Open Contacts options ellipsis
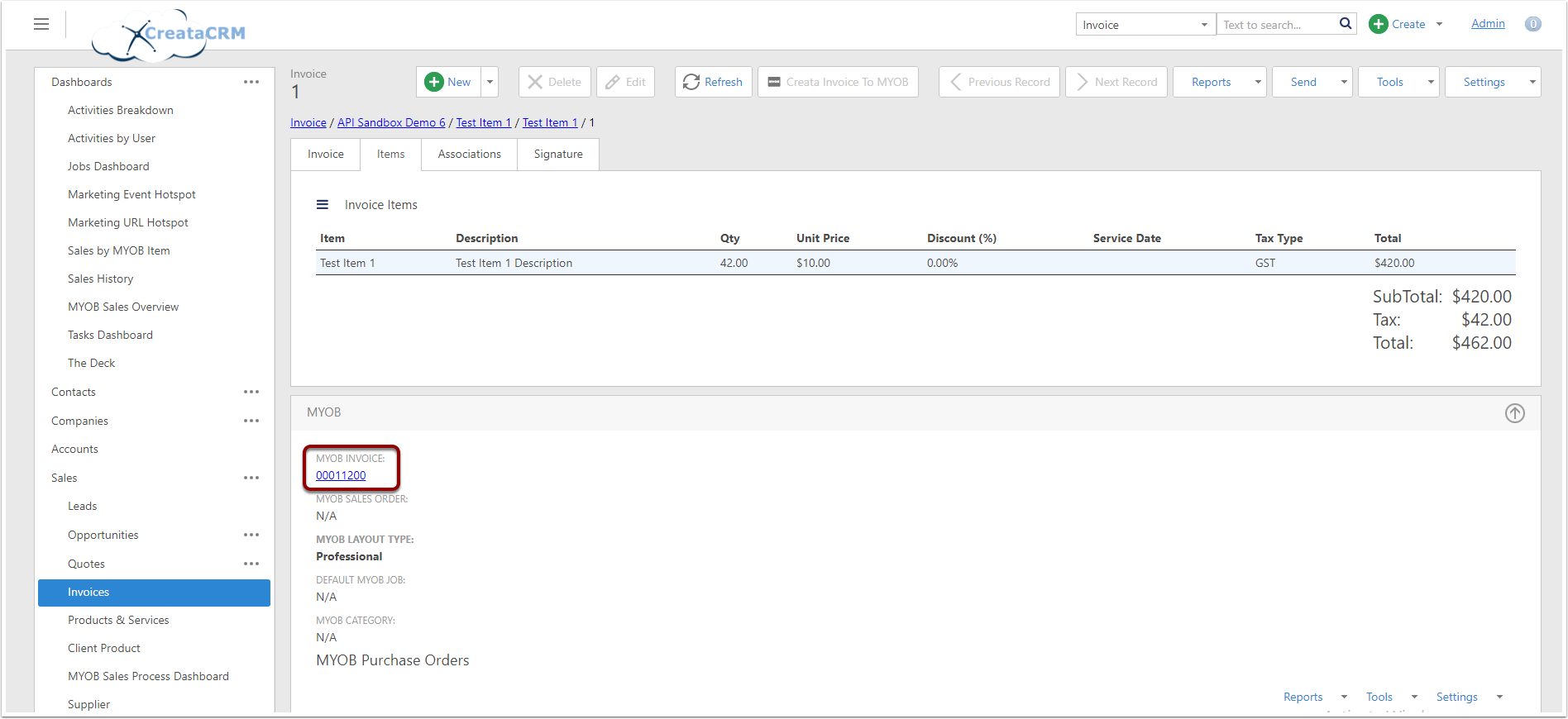 point(251,392)
